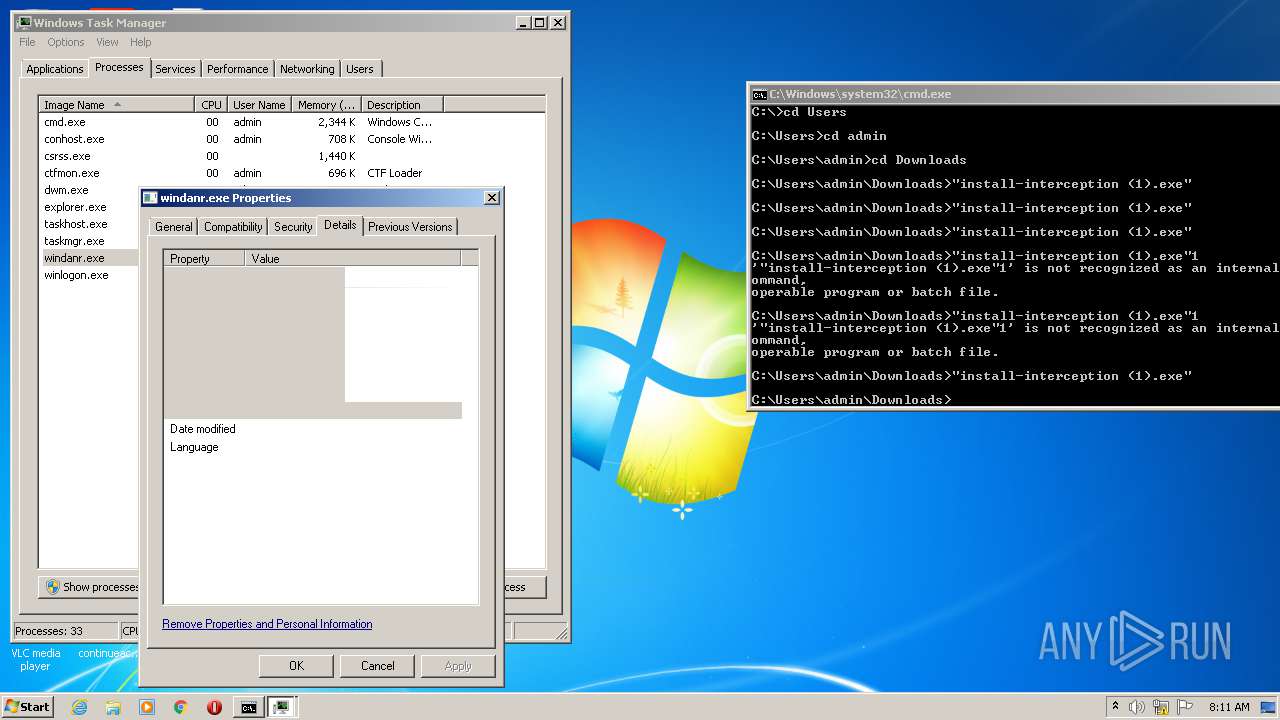
Task: Close the windanr.exe Properties dialog
Action: click(492, 198)
